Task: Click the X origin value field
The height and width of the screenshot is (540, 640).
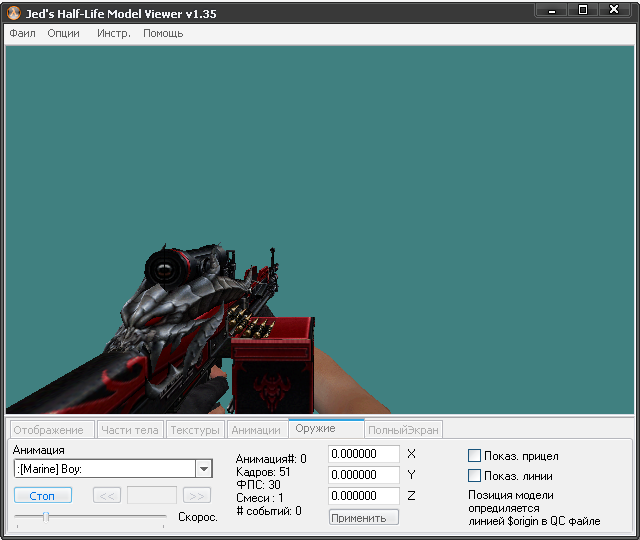Action: (364, 454)
